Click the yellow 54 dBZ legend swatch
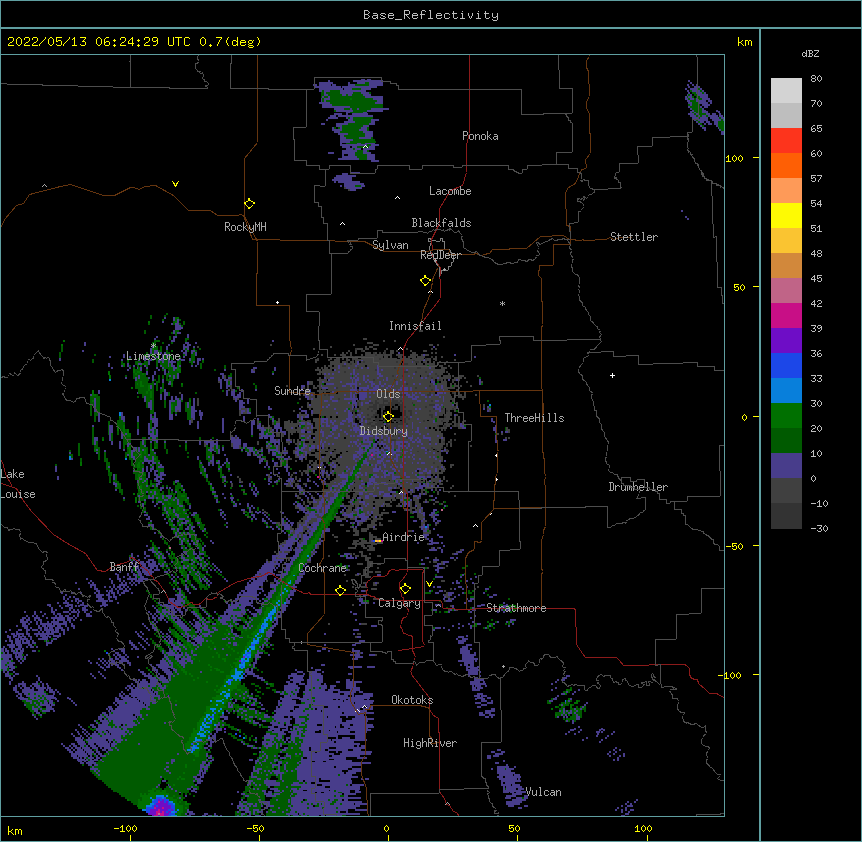The image size is (862, 842). [x=786, y=215]
